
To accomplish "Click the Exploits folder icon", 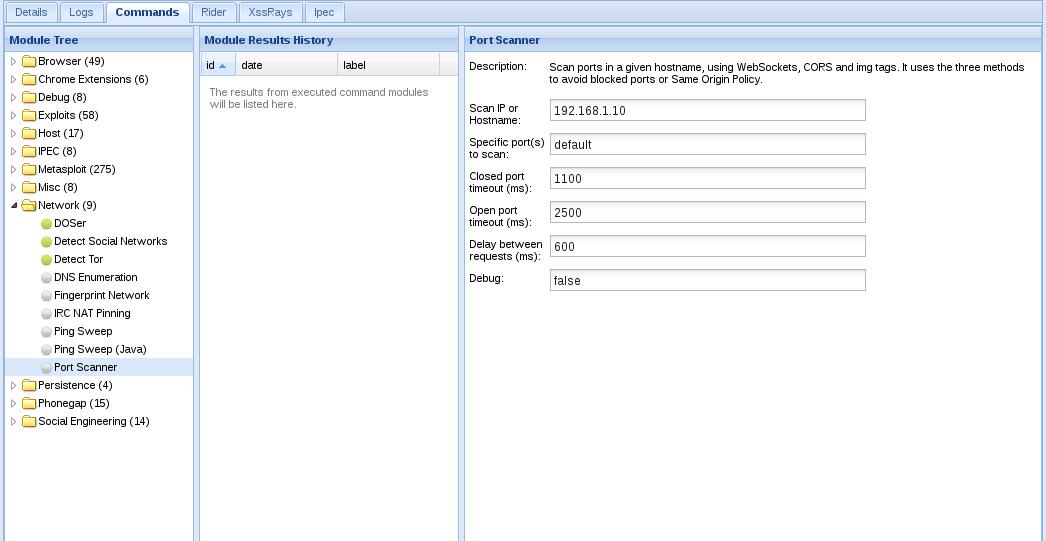I will coord(29,115).
